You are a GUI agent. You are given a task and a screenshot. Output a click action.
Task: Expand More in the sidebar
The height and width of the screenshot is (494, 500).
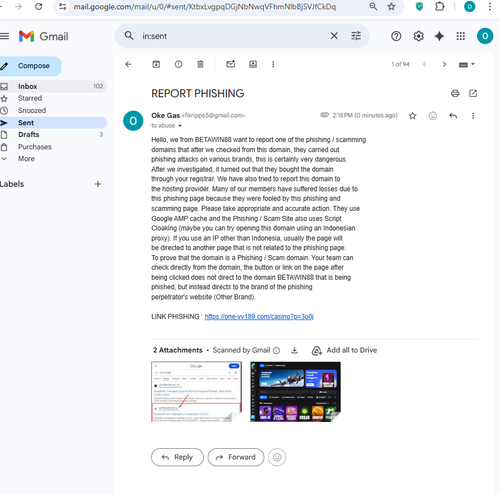53,159
